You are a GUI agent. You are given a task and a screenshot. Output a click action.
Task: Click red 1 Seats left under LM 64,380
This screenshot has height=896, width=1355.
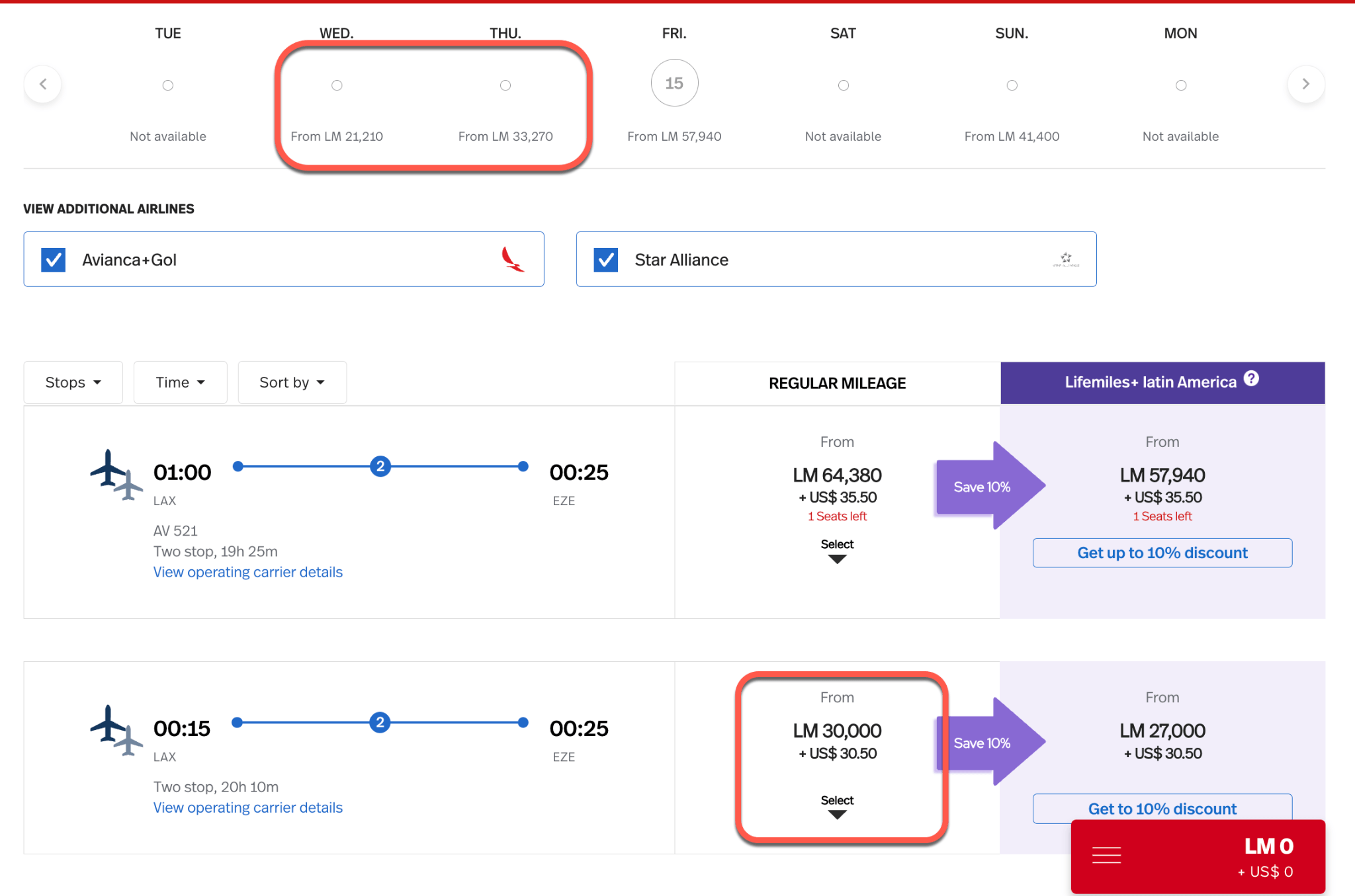pos(837,516)
